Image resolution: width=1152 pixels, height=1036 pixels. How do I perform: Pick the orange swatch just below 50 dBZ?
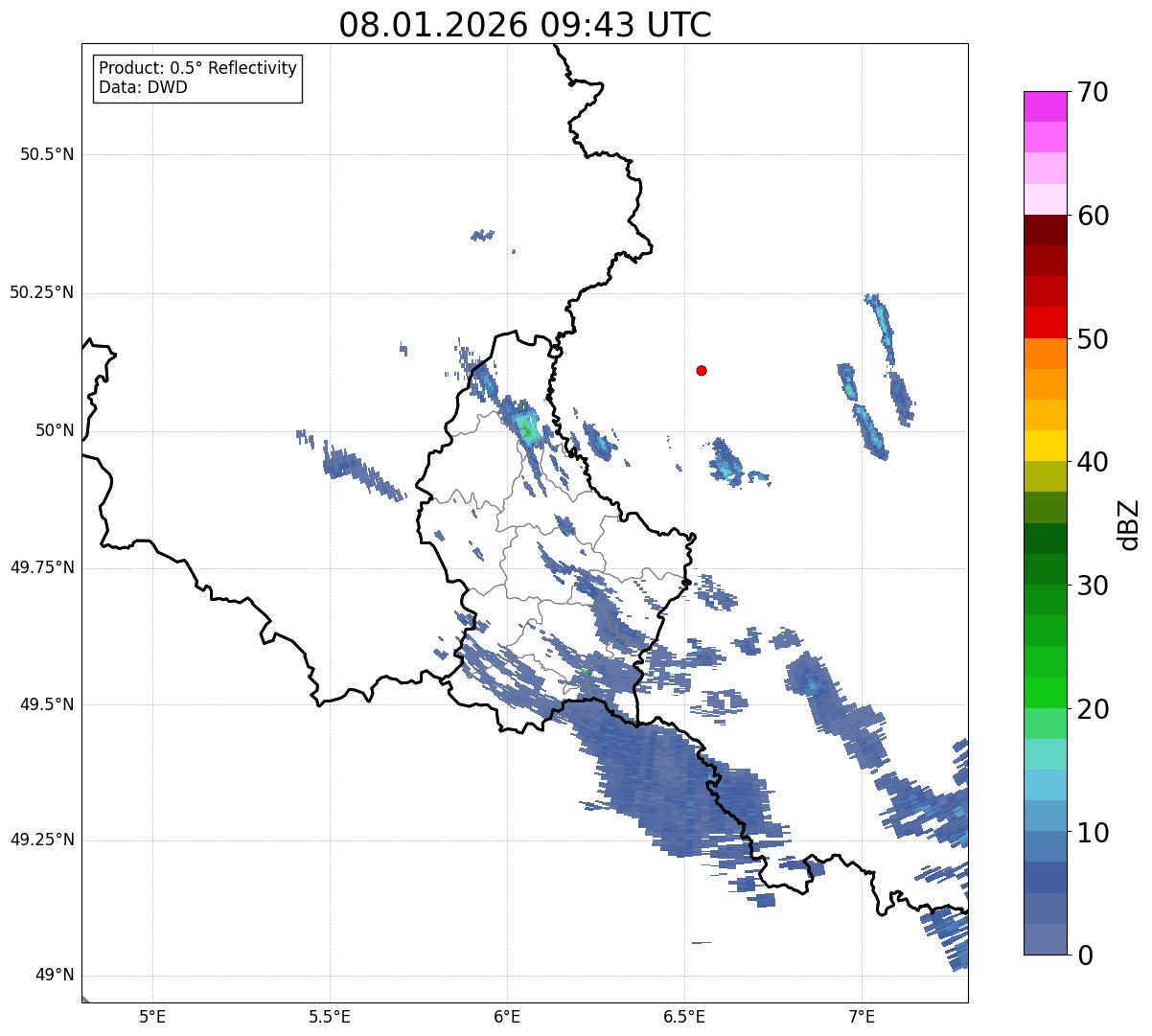coord(1045,354)
